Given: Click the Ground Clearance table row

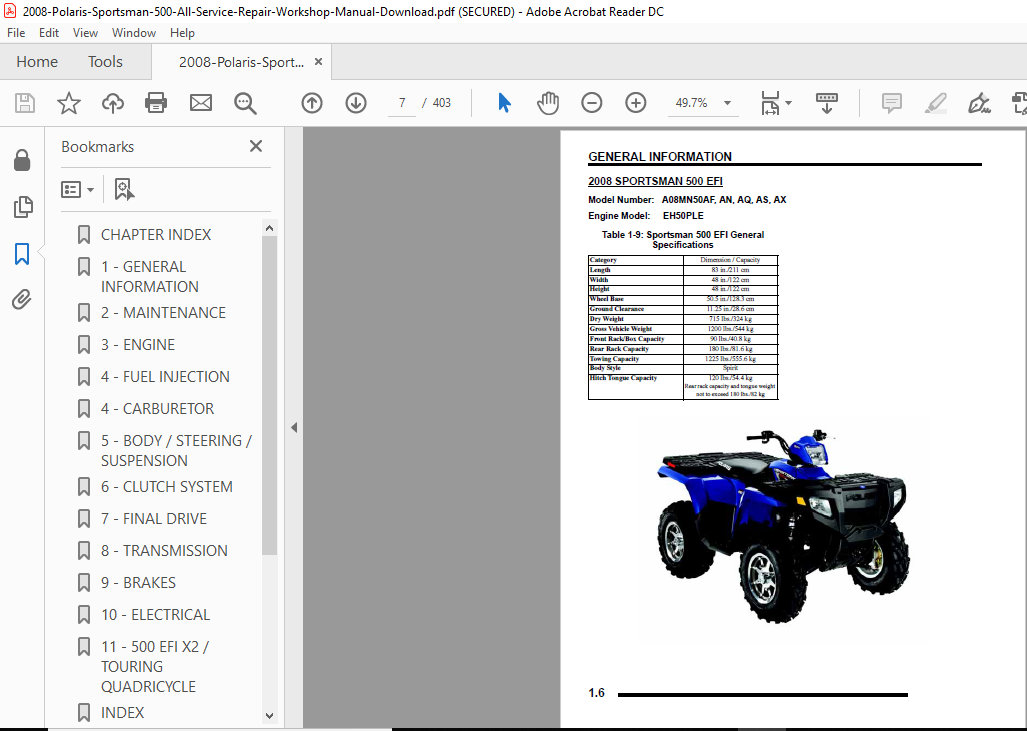Looking at the screenshot, I should pos(683,309).
